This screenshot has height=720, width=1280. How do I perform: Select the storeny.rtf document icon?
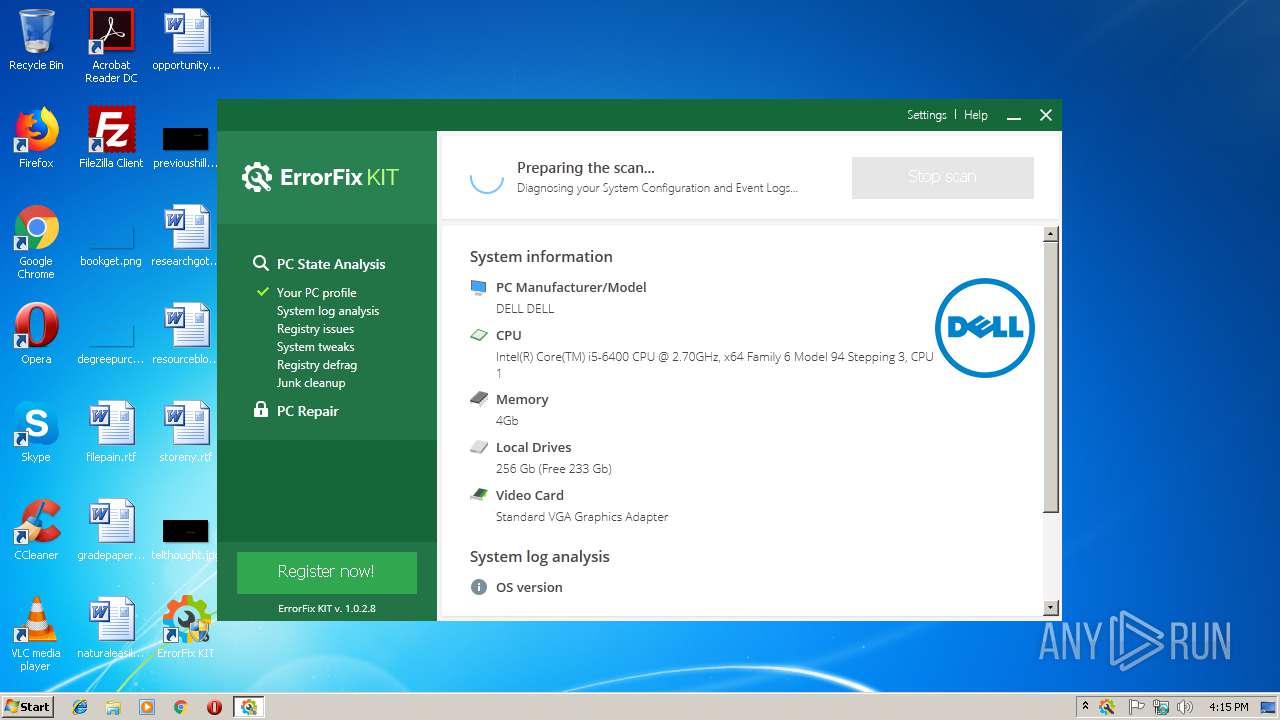tap(186, 431)
